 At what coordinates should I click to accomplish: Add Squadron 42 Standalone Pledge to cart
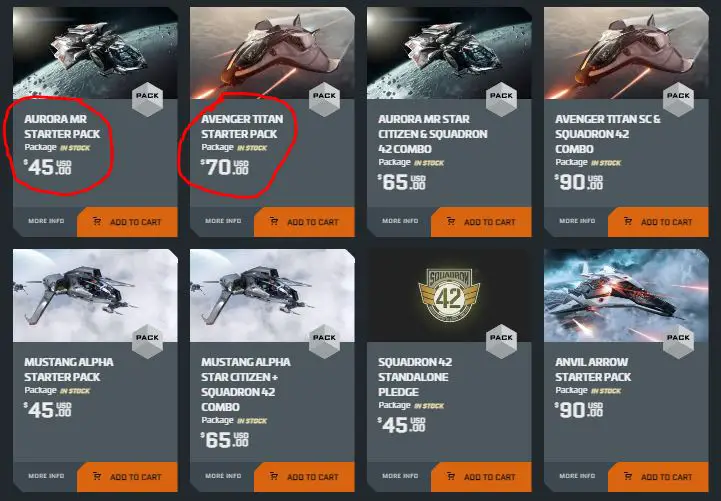coord(481,477)
